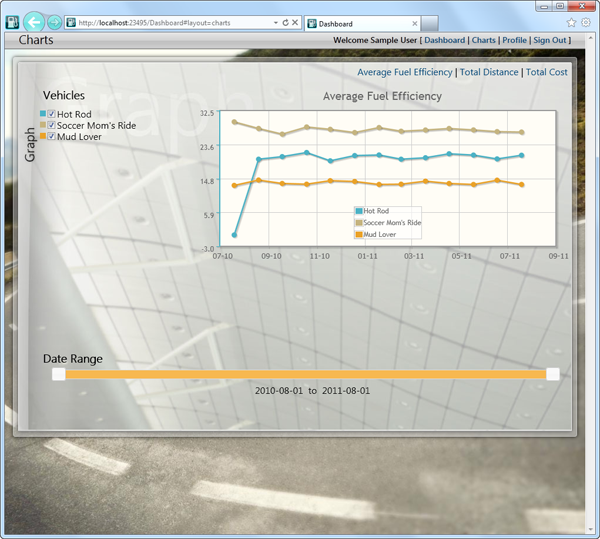
Task: Open a new blank tab
Action: tap(430, 24)
